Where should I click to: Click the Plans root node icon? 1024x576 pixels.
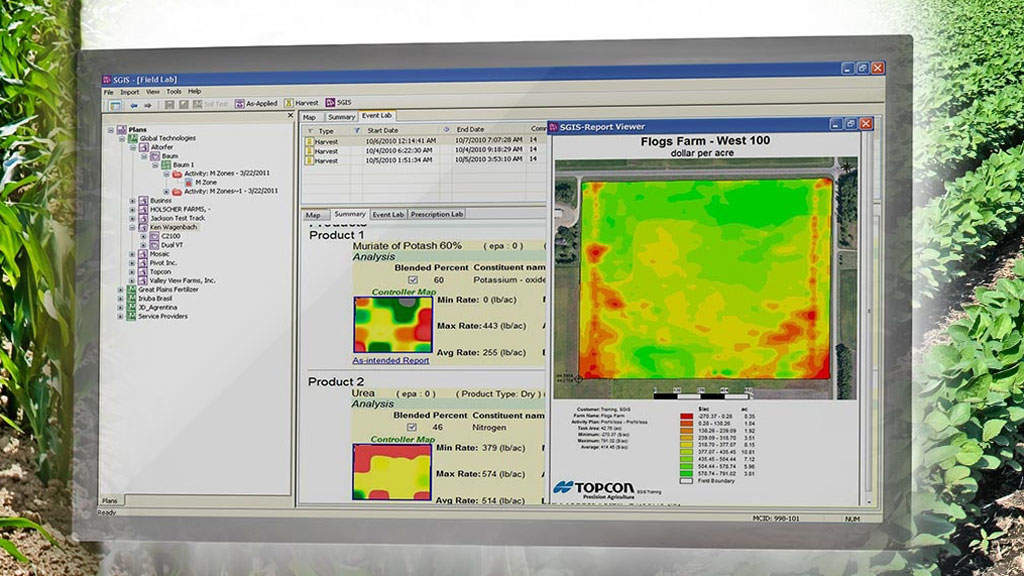(121, 129)
